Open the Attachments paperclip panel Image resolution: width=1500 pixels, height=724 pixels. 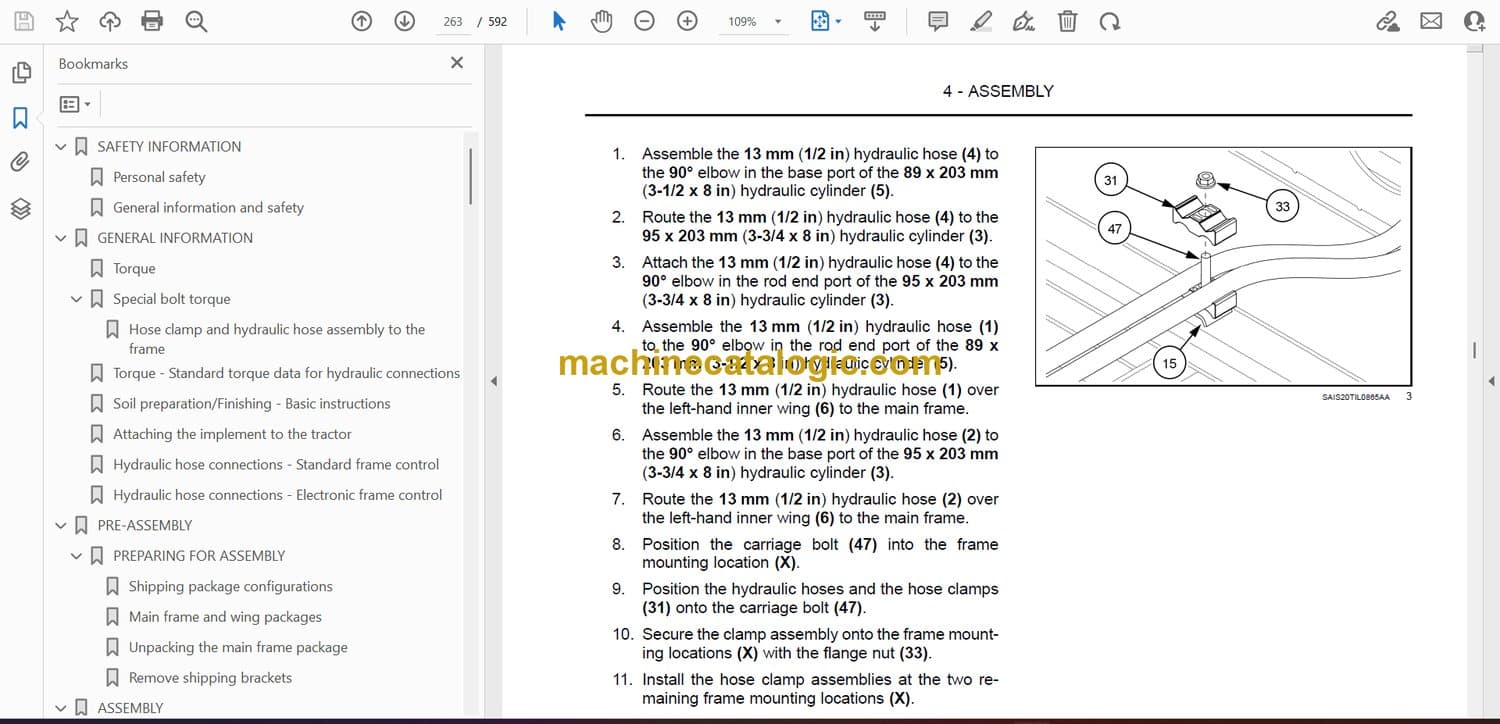pyautogui.click(x=21, y=162)
